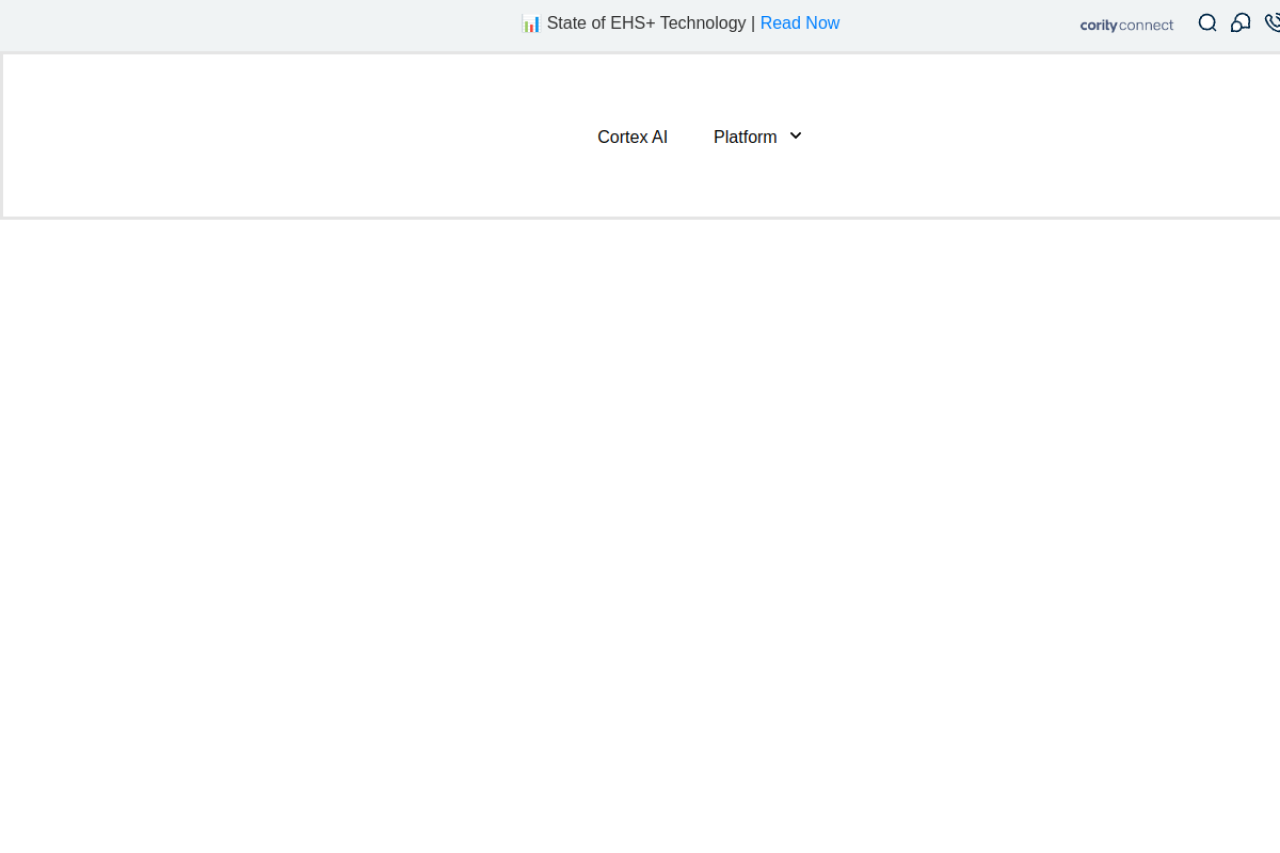Open the Cority Connect logo link
Screen dimensions: 1280x853
(1127, 25)
